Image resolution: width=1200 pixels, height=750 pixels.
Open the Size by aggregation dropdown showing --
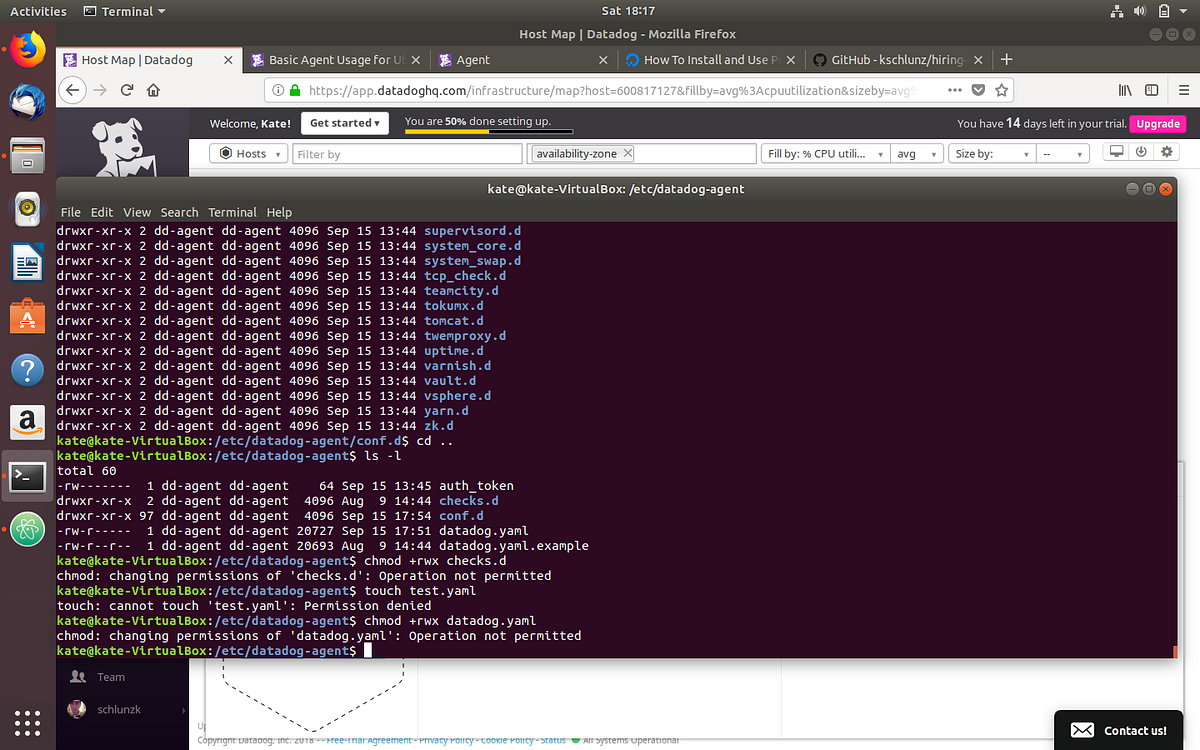tap(1062, 154)
